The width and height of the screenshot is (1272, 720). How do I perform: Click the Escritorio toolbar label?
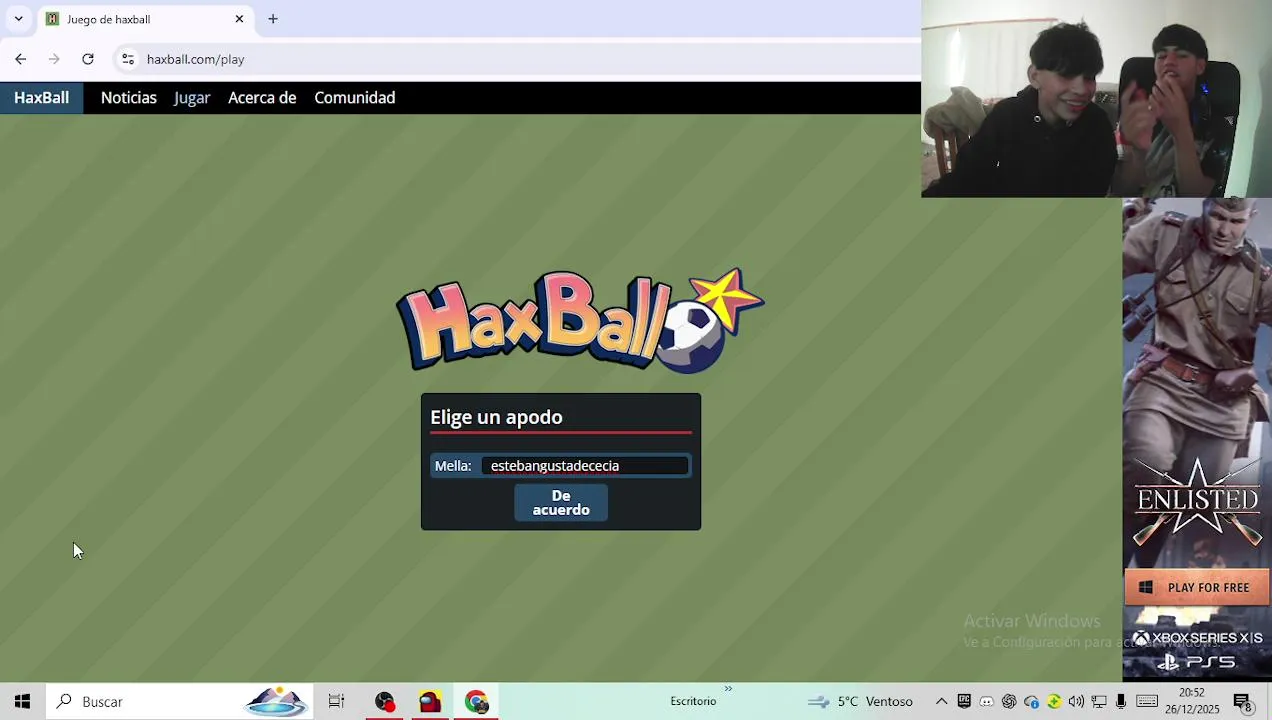[x=693, y=702]
